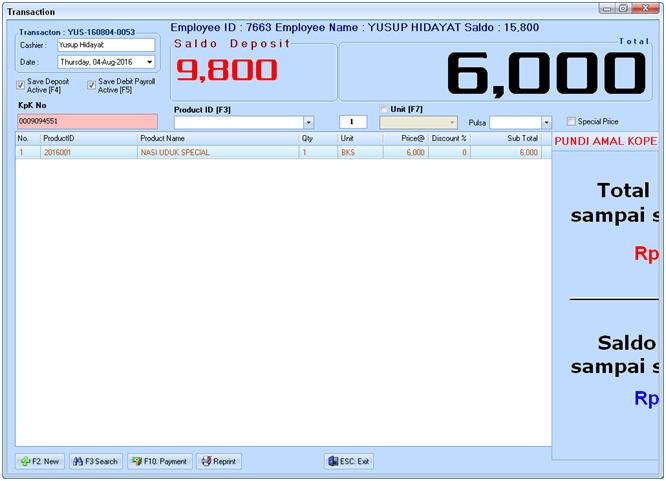
Task: Expand the Product ID dropdown list
Action: [x=308, y=122]
